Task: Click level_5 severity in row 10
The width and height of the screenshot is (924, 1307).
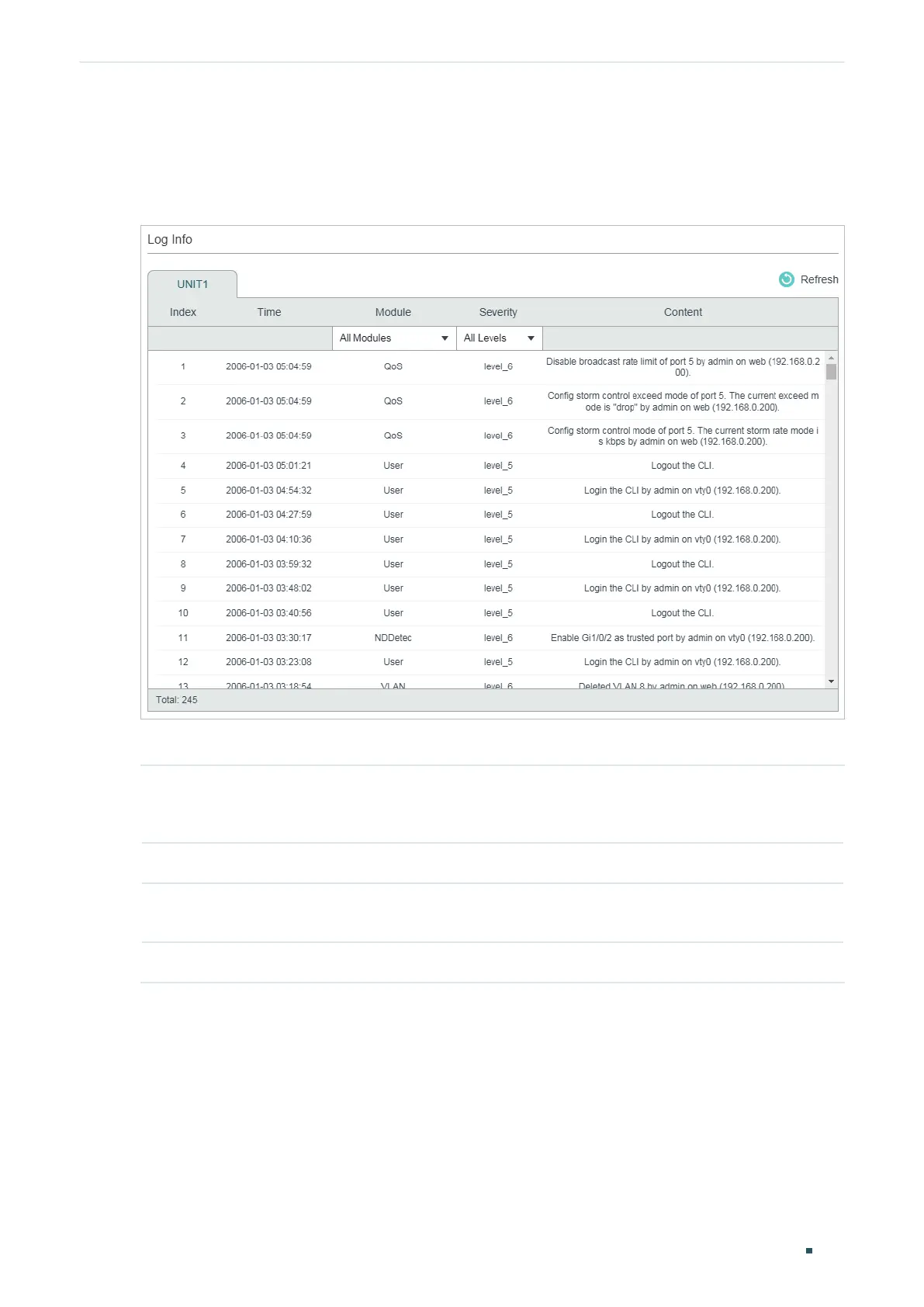Action: pos(498,613)
